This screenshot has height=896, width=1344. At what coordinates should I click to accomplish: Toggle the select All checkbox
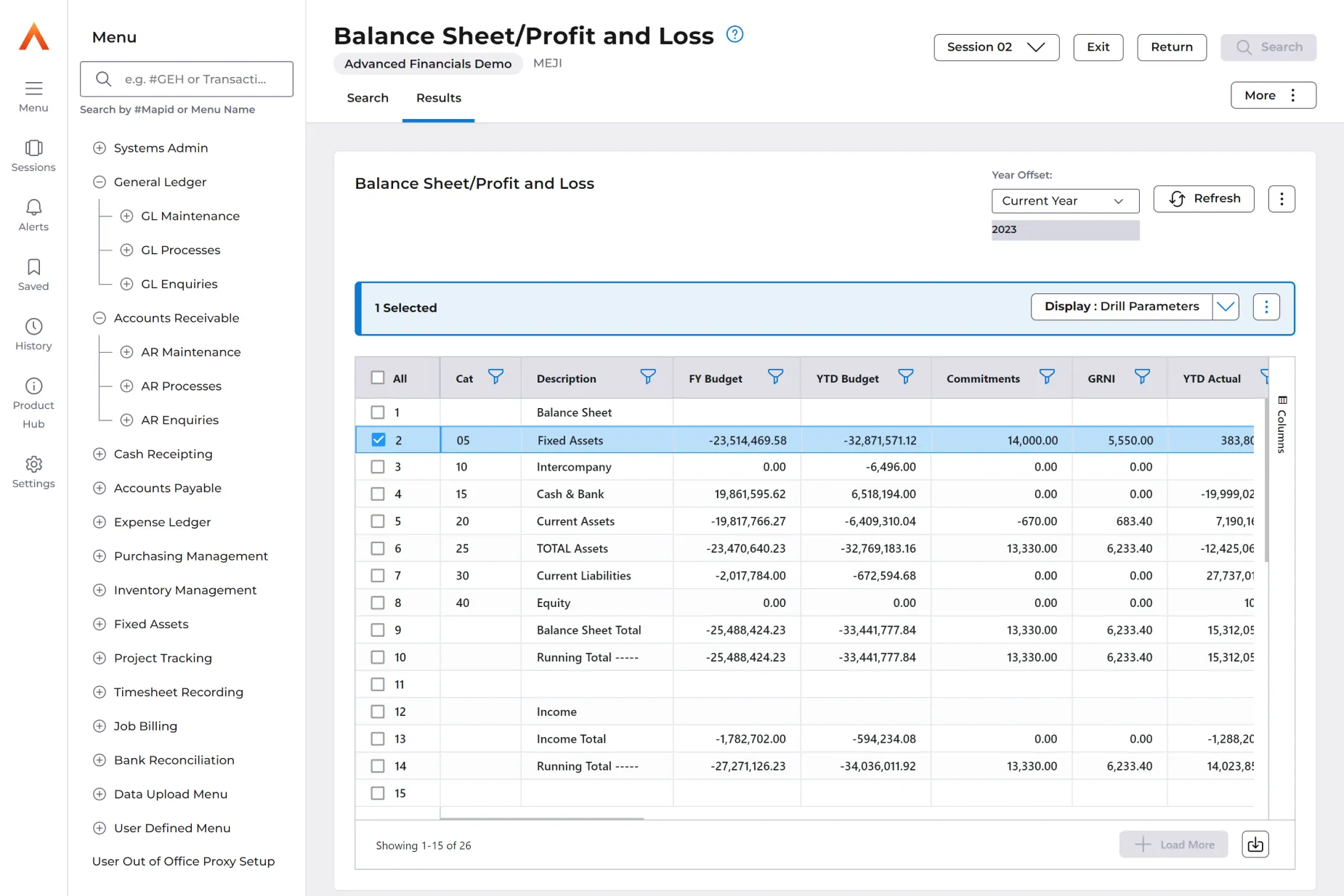[378, 378]
